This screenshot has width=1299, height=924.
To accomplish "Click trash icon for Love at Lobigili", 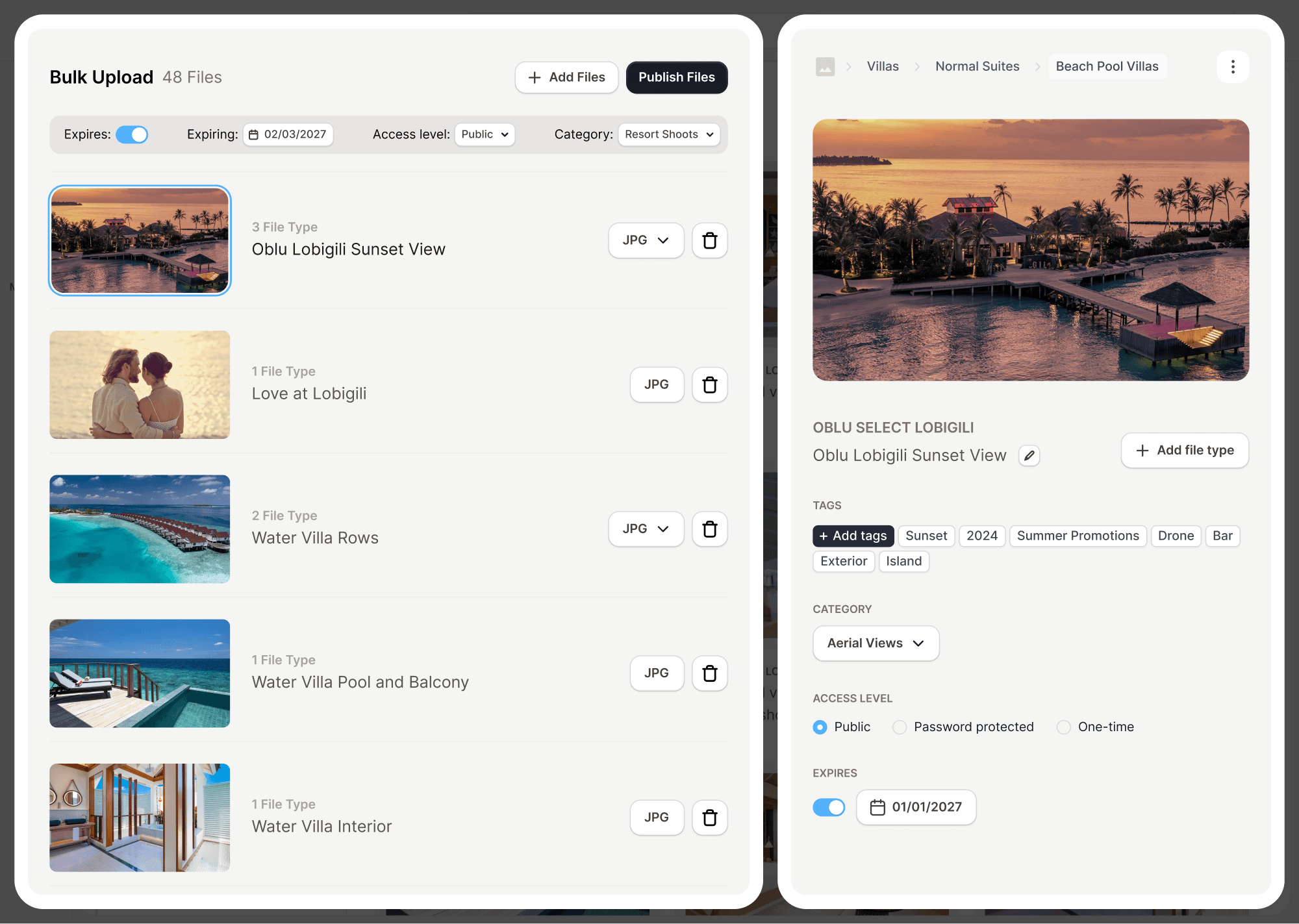I will (709, 384).
